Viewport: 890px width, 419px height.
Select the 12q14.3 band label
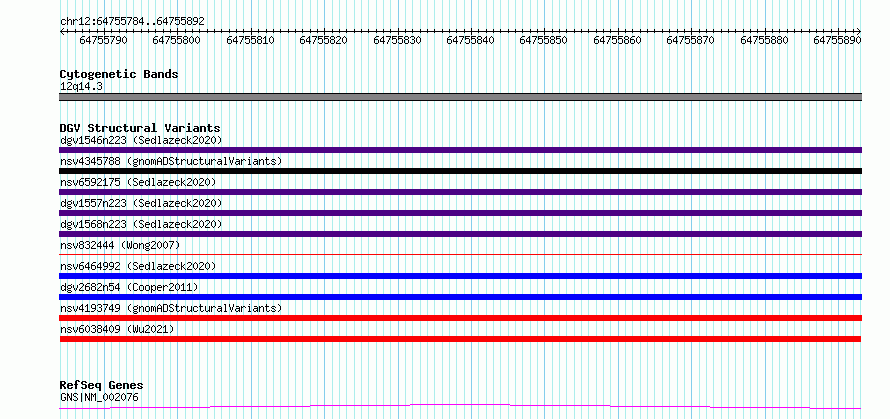(81, 87)
